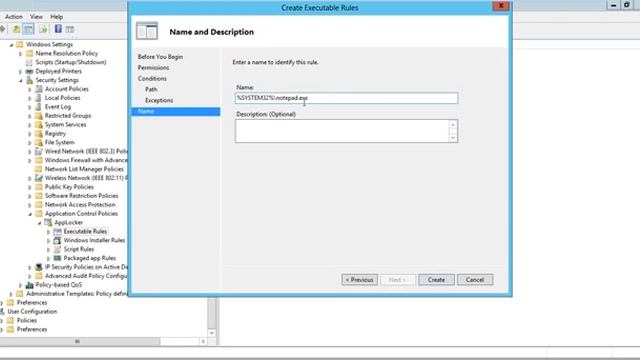640x360 pixels.
Task: Click the Description box scroll-up arrow
Action: tap(453, 124)
